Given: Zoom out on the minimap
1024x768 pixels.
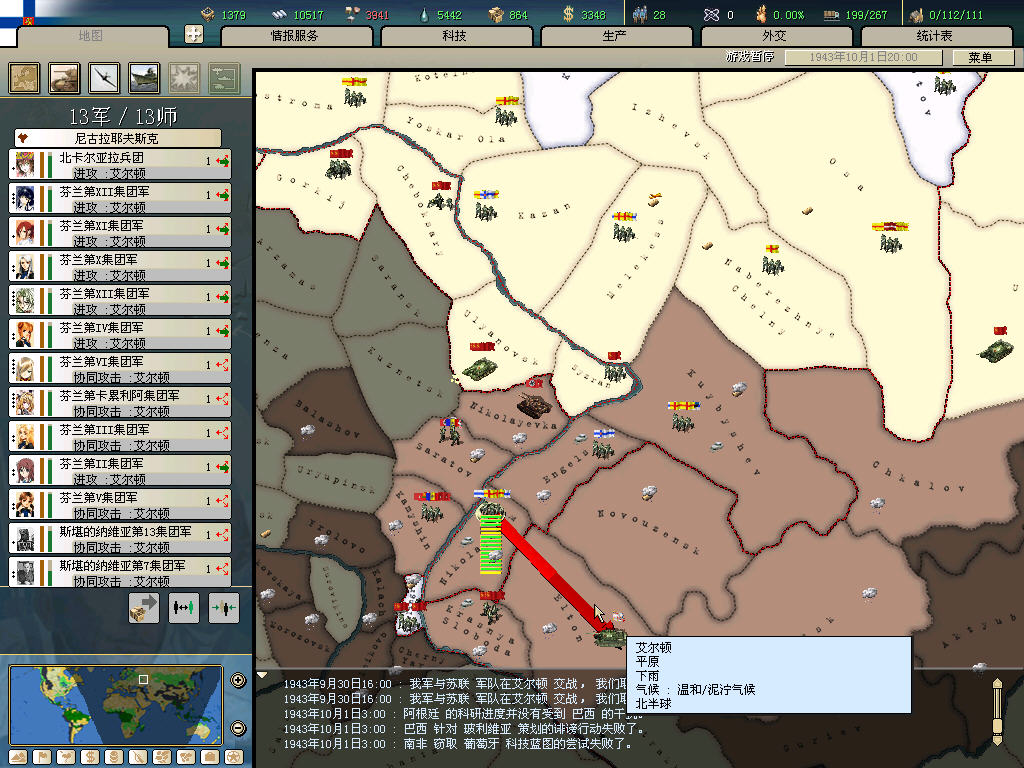Looking at the screenshot, I should pos(238,728).
